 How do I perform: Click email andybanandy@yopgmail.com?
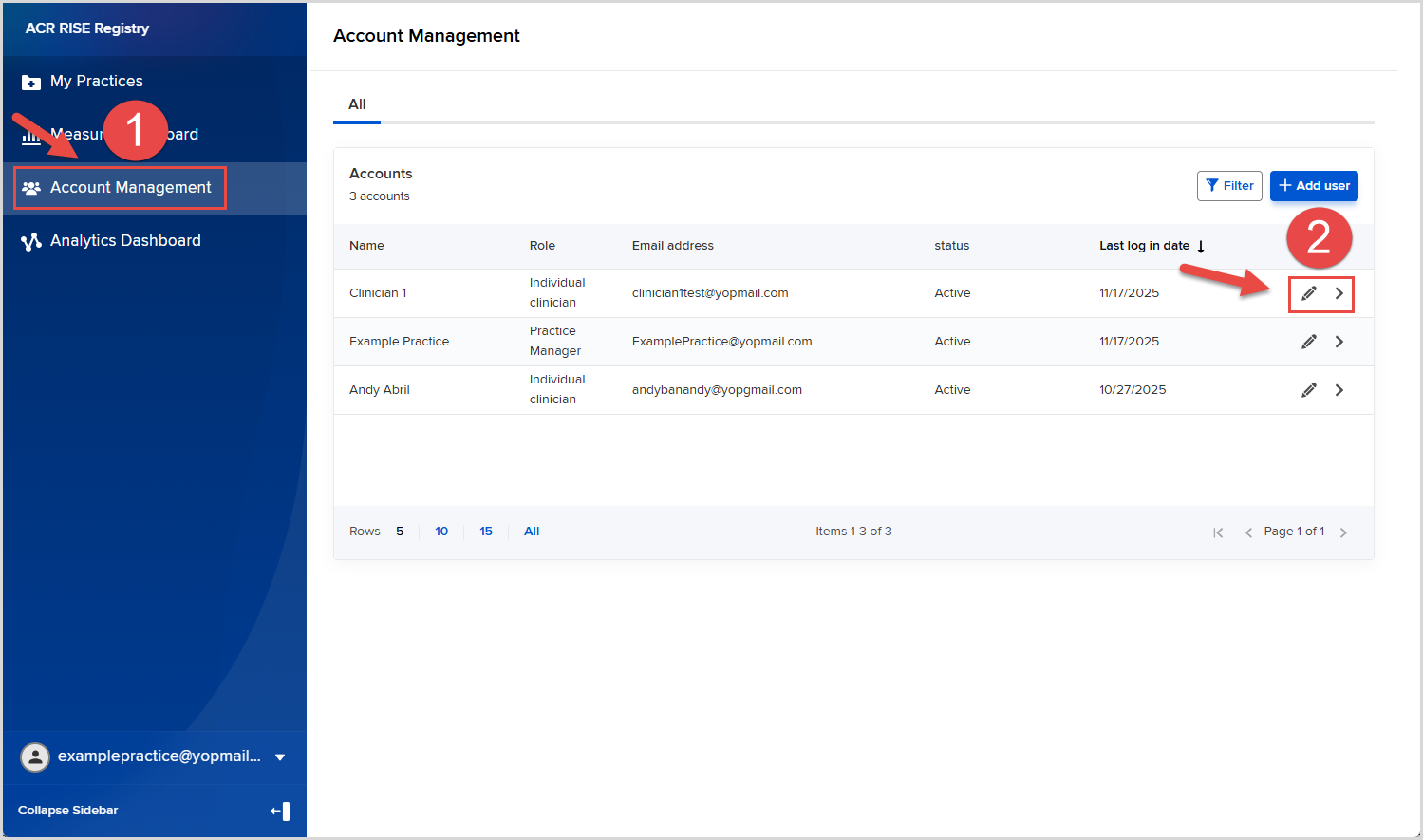717,390
